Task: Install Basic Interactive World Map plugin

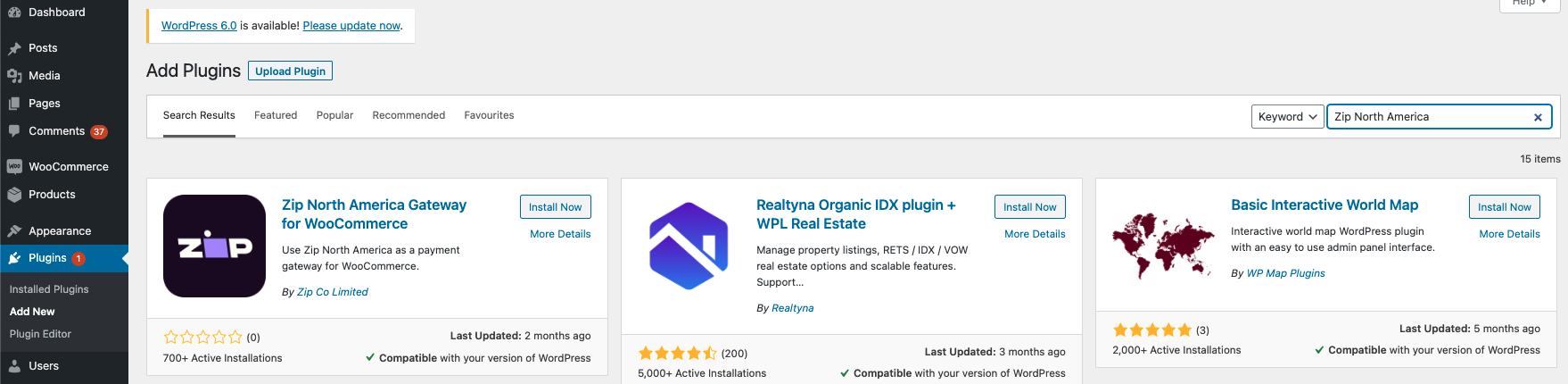Action: [x=1504, y=207]
